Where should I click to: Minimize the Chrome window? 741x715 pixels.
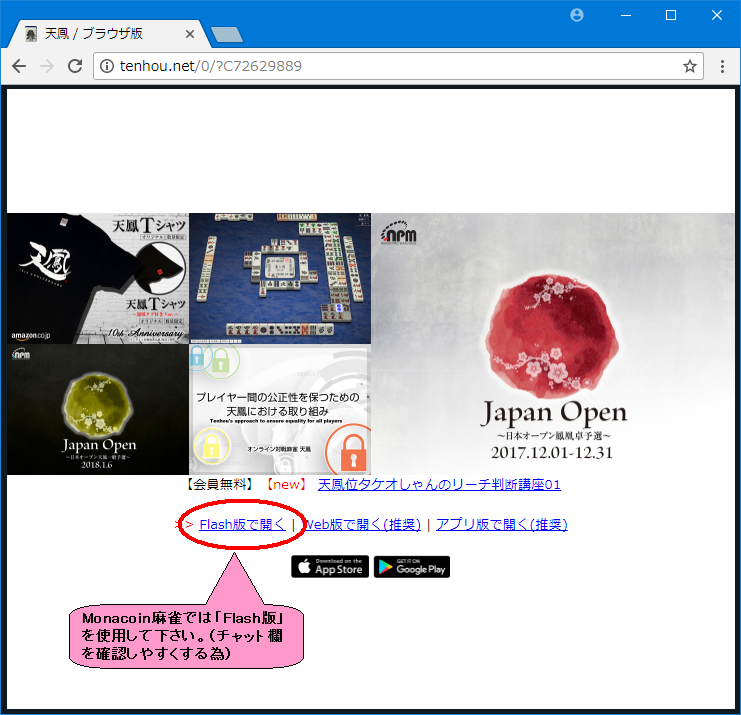click(x=626, y=15)
